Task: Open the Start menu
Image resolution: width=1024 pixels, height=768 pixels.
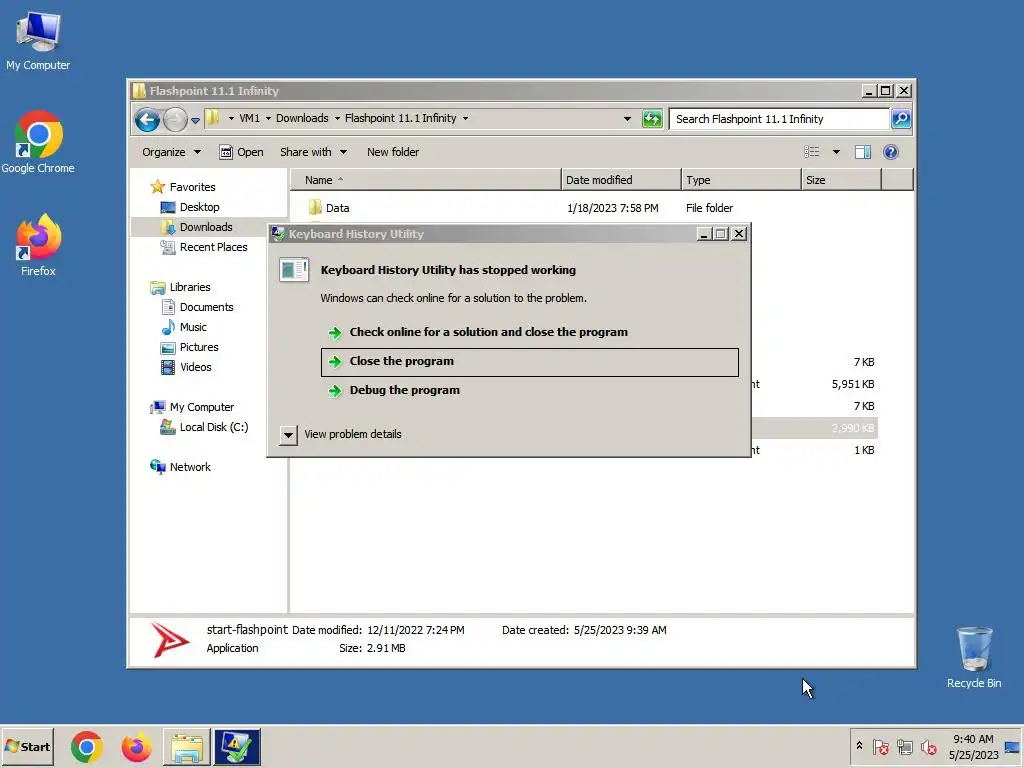Action: click(27, 747)
